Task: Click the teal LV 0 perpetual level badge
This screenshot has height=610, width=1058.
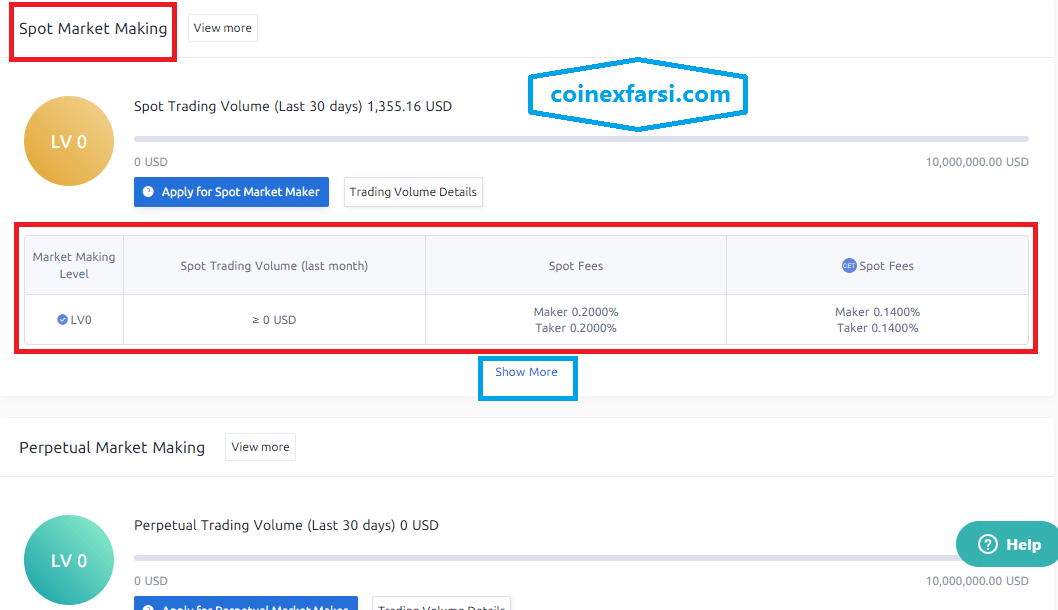Action: [x=69, y=560]
